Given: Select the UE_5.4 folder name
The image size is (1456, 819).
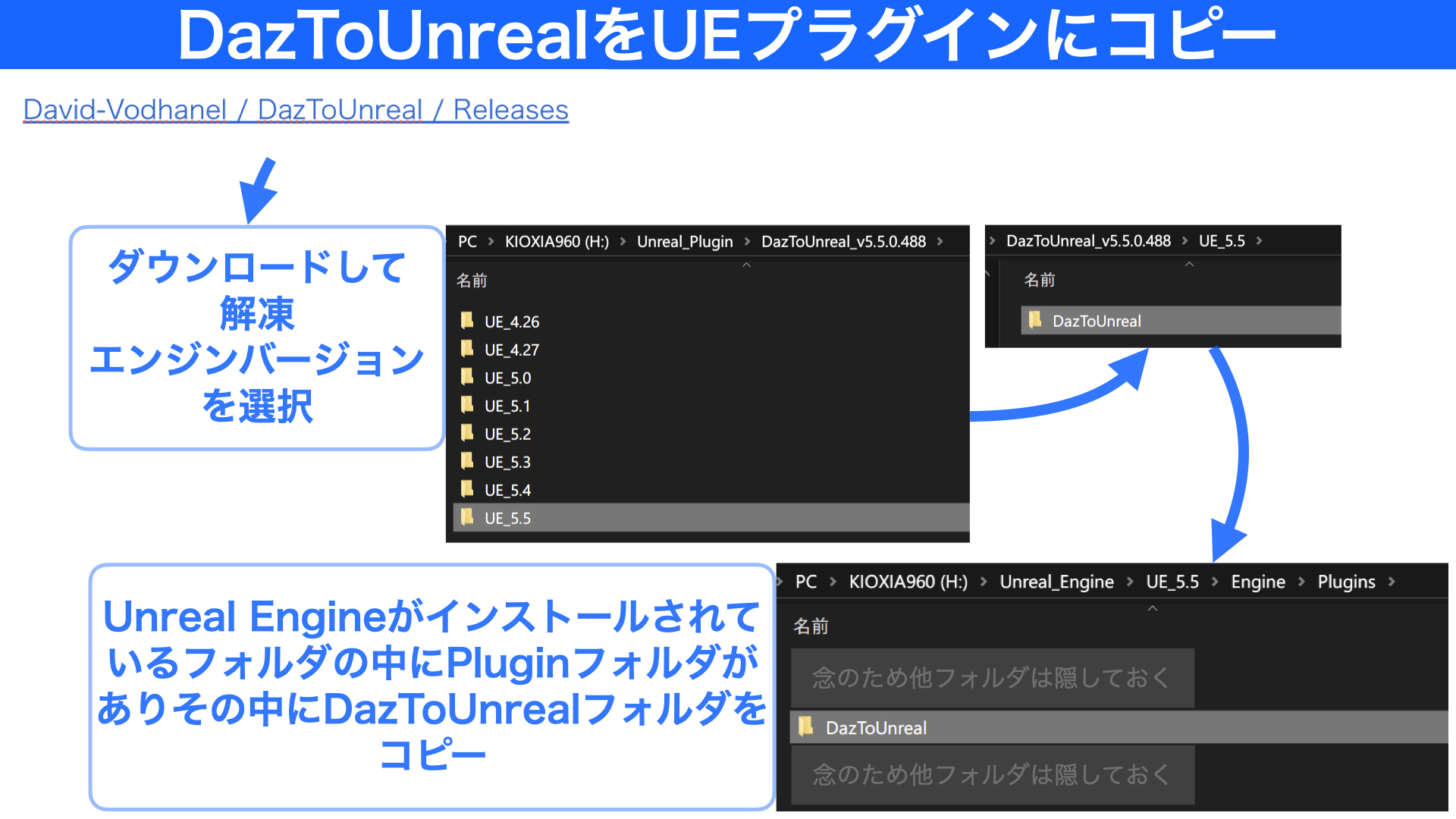Looking at the screenshot, I should pyautogui.click(x=508, y=490).
